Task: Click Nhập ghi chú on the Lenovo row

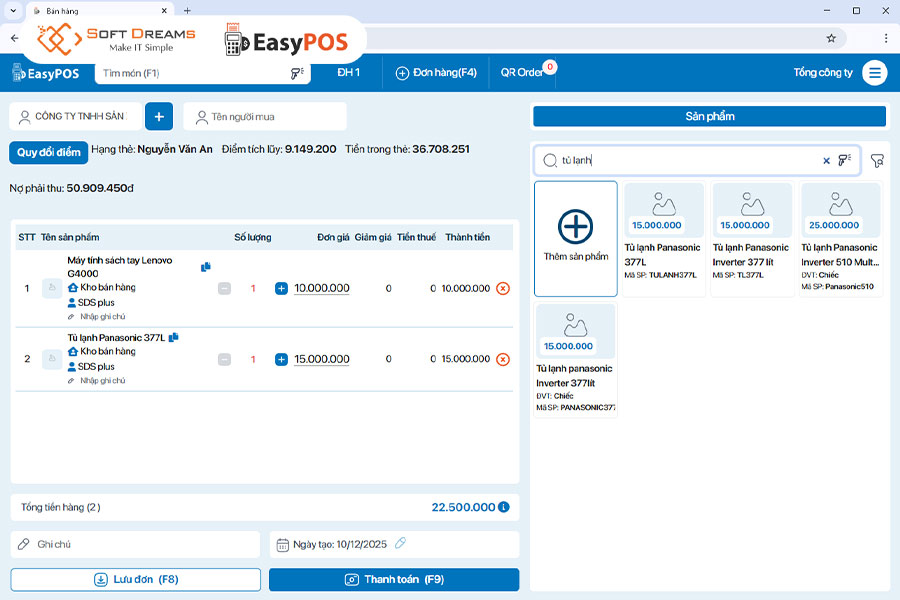Action: click(100, 317)
